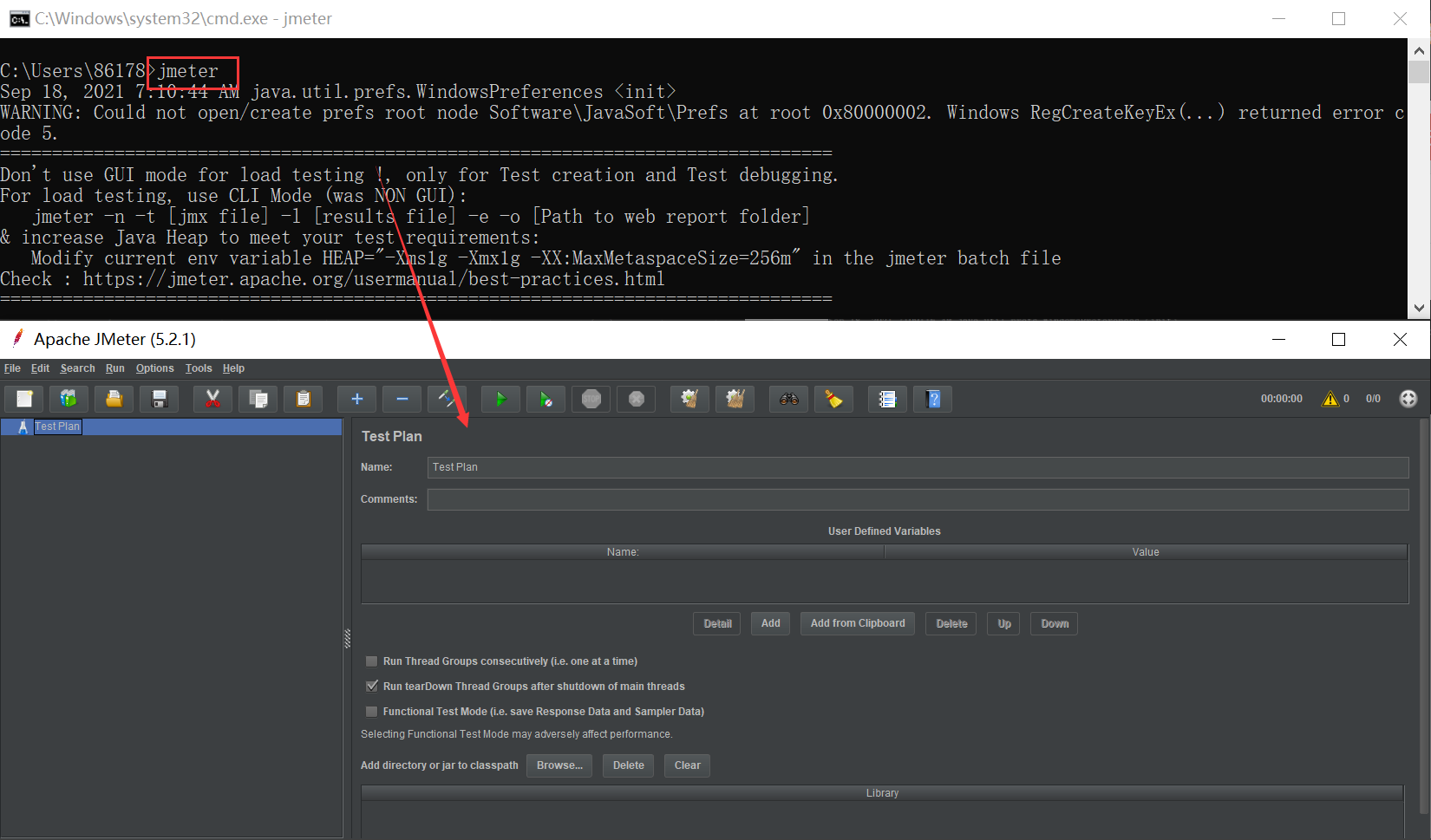This screenshot has width=1431, height=840.
Task: Click the Down button
Action: [x=1055, y=624]
